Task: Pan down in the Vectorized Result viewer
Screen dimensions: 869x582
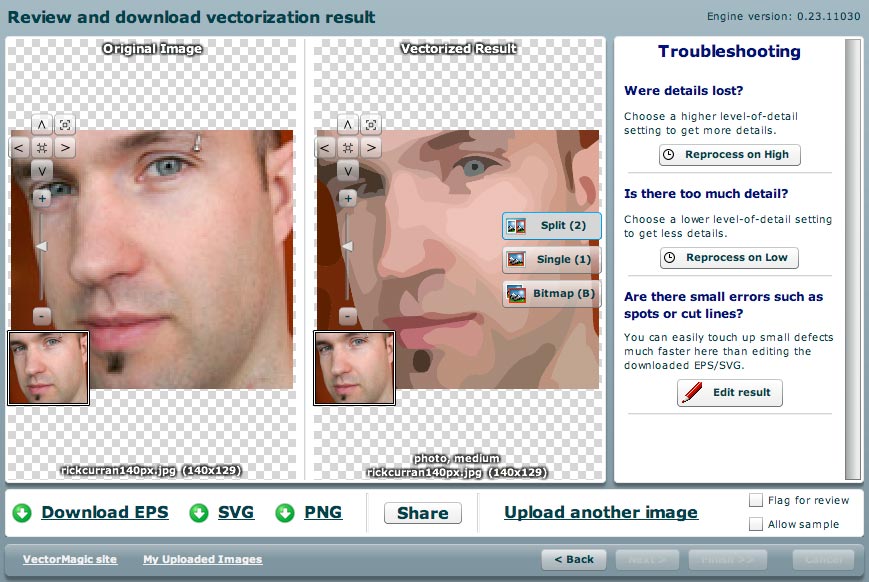Action: pos(347,170)
